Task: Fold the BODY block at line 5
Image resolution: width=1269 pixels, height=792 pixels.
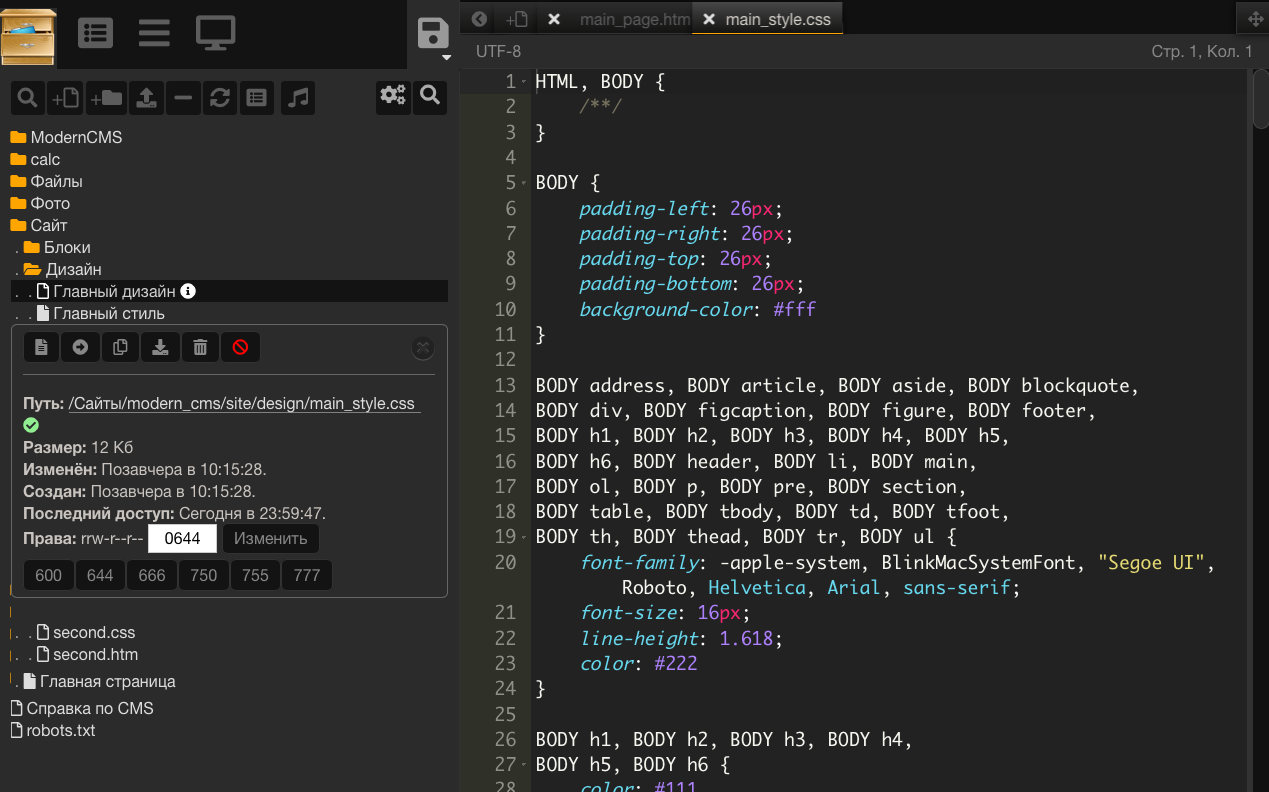Action: (x=524, y=183)
